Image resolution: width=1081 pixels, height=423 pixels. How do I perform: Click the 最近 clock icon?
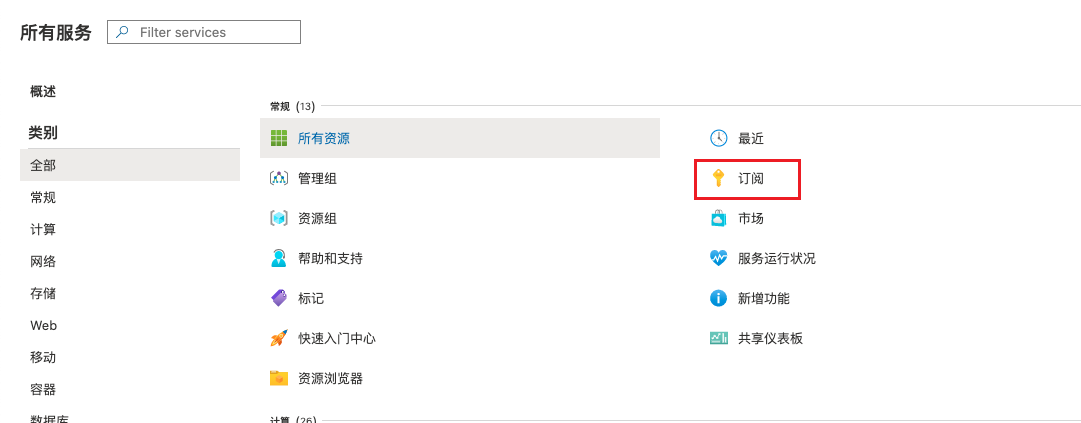point(719,138)
